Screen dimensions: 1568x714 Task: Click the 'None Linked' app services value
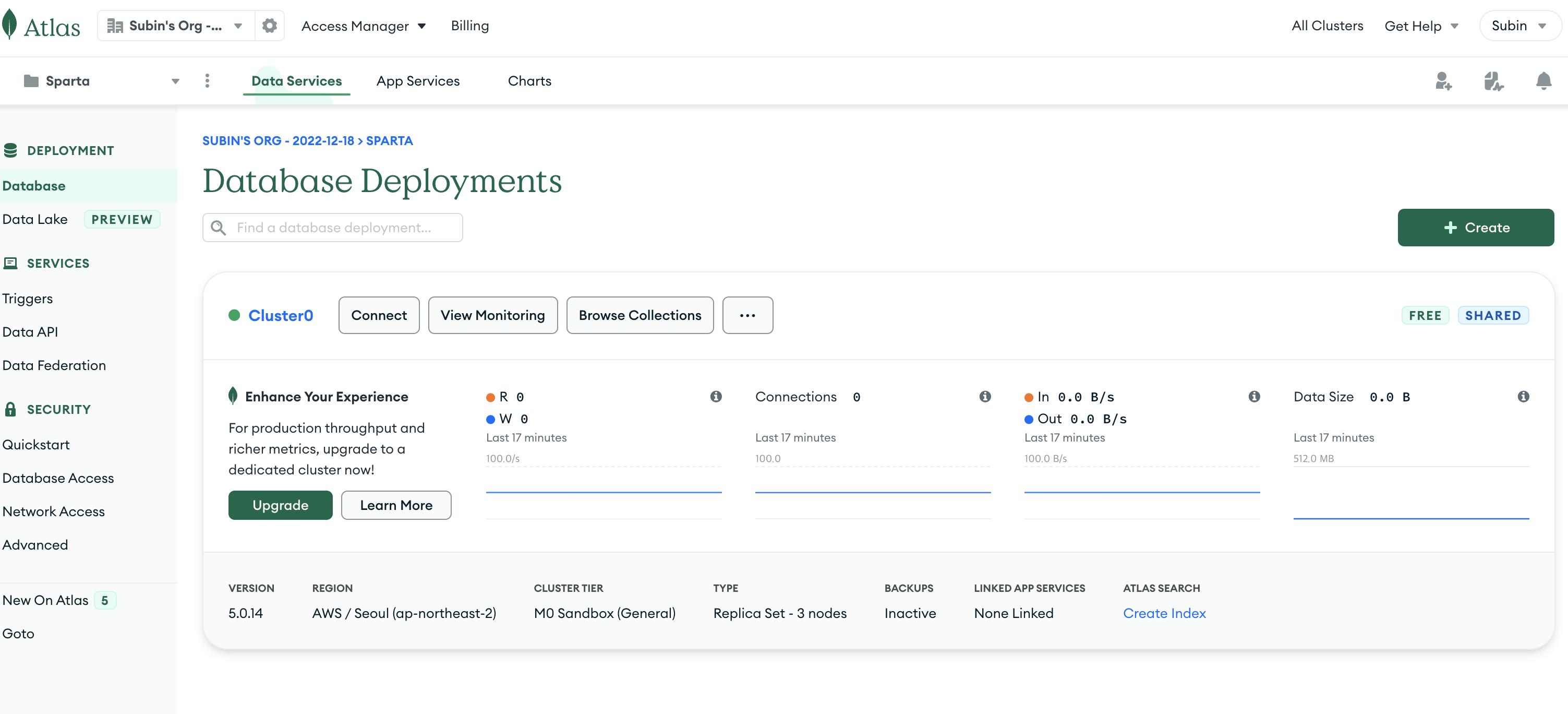tap(1014, 613)
